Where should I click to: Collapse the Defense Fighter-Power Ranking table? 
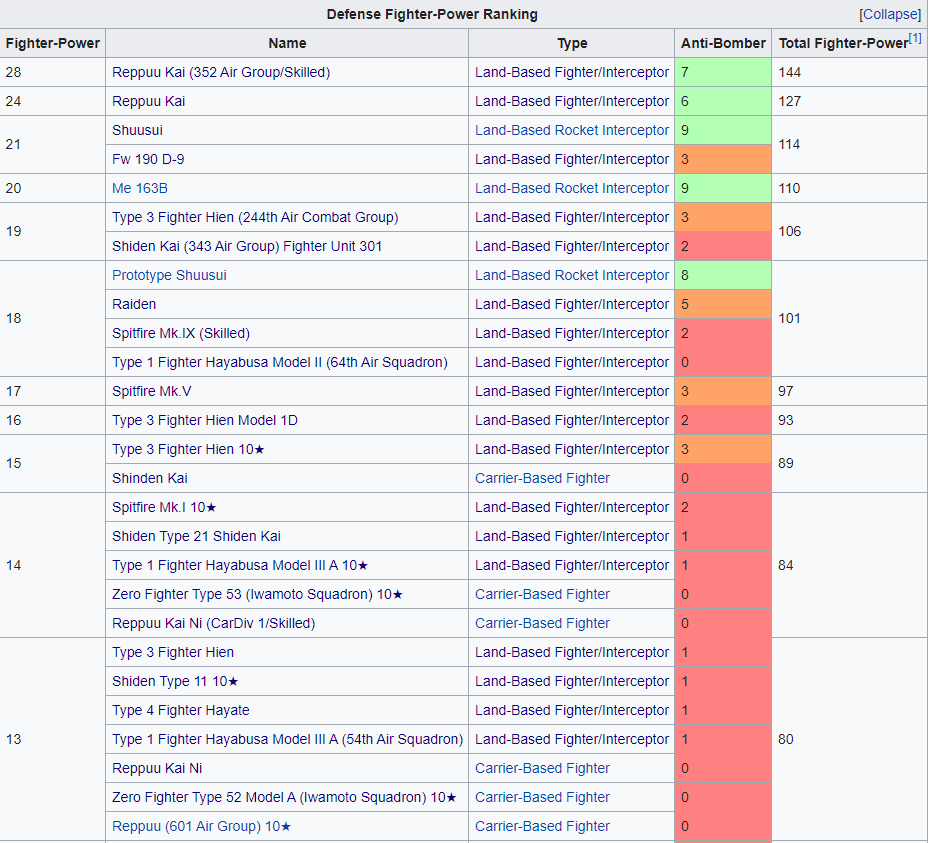click(890, 14)
